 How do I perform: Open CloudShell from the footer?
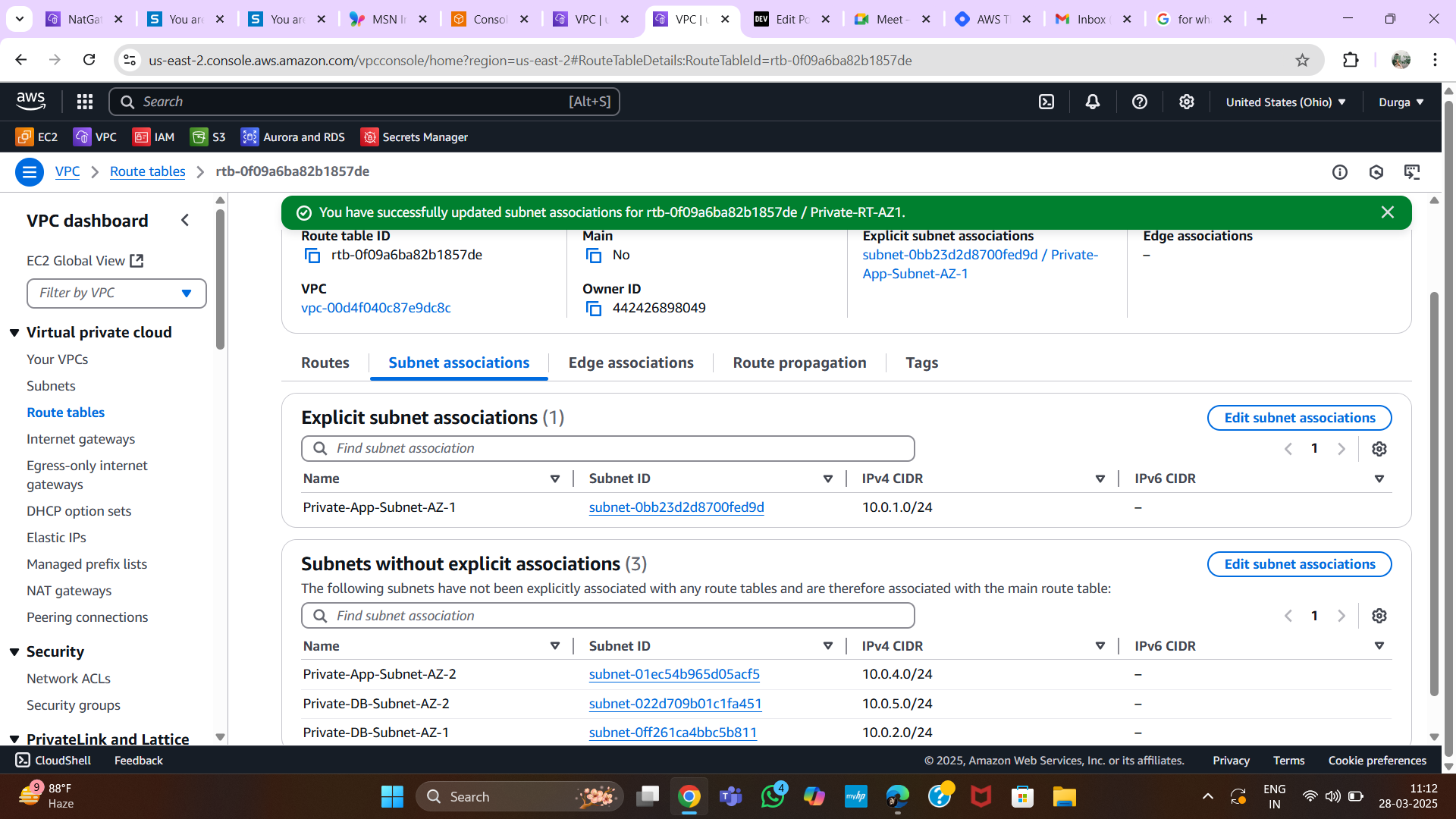coord(53,761)
